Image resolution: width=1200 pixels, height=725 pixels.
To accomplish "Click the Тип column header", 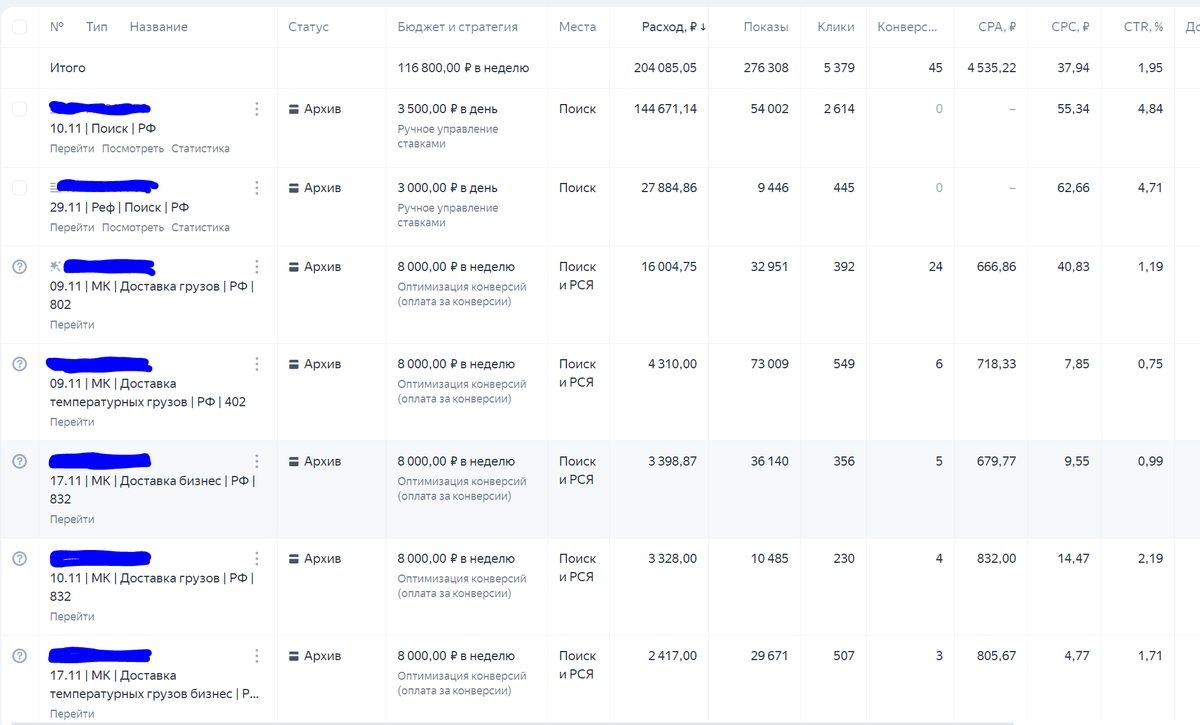I will [x=97, y=27].
